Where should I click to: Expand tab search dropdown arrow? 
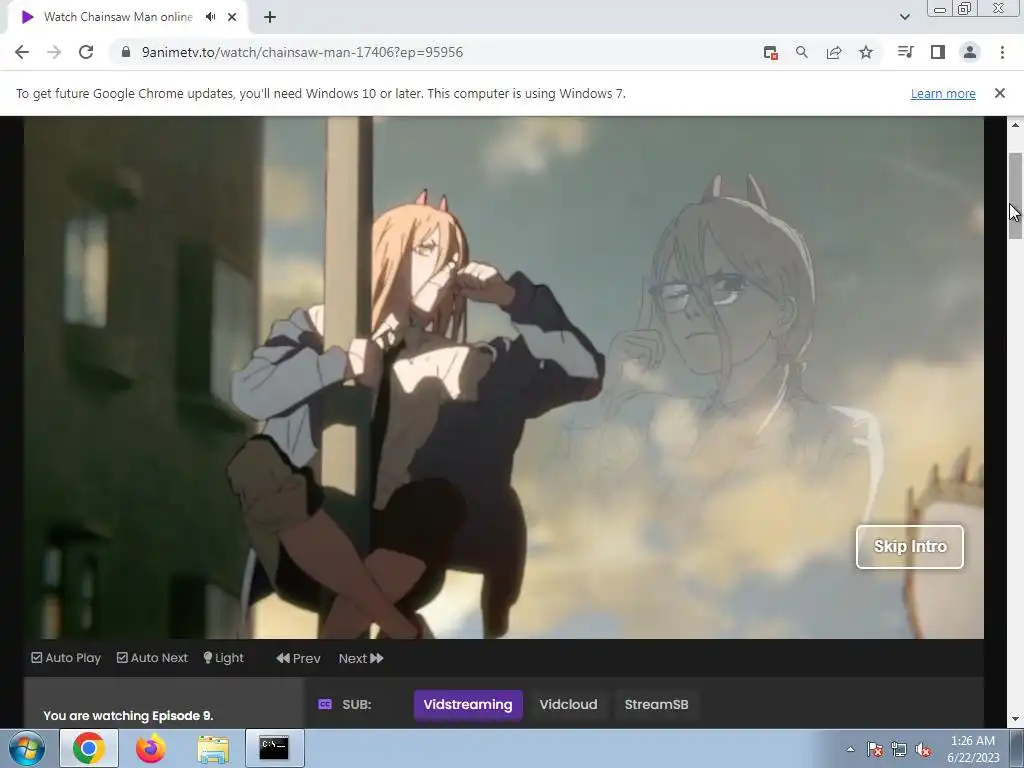click(x=904, y=17)
